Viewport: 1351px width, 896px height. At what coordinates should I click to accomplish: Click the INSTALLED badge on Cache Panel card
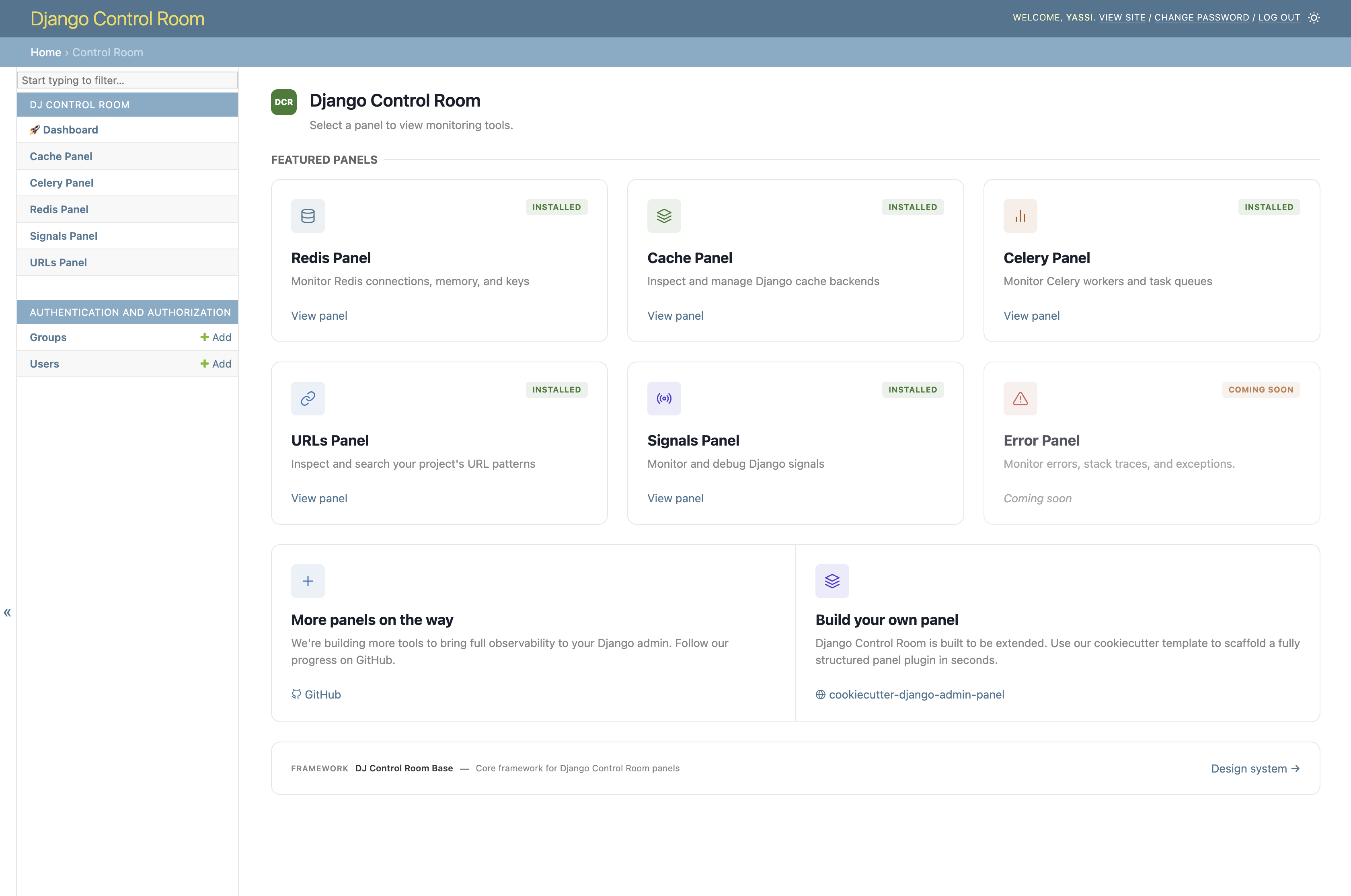[912, 207]
